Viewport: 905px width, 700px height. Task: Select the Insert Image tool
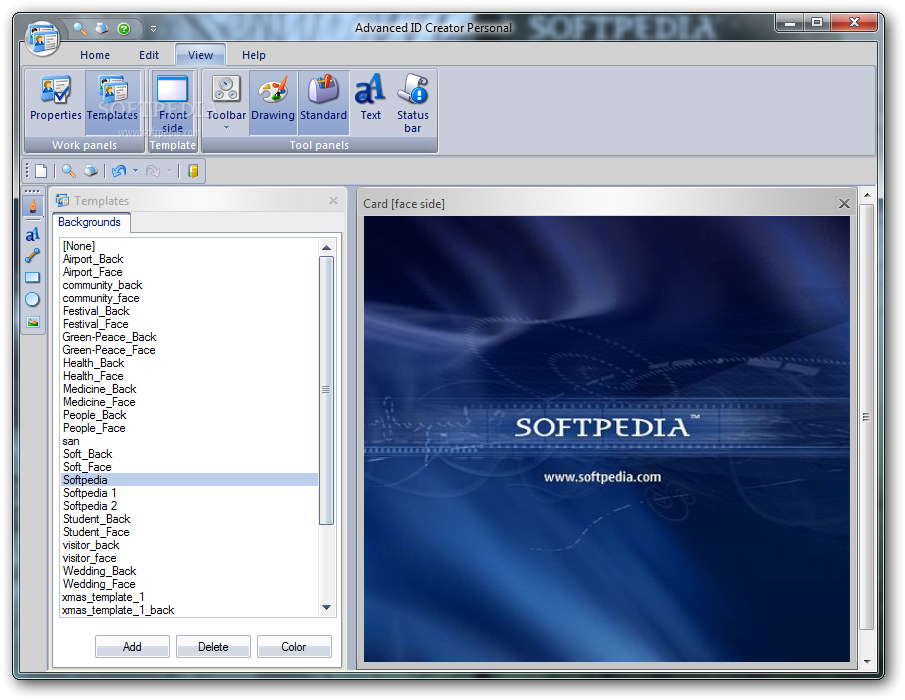coord(33,322)
